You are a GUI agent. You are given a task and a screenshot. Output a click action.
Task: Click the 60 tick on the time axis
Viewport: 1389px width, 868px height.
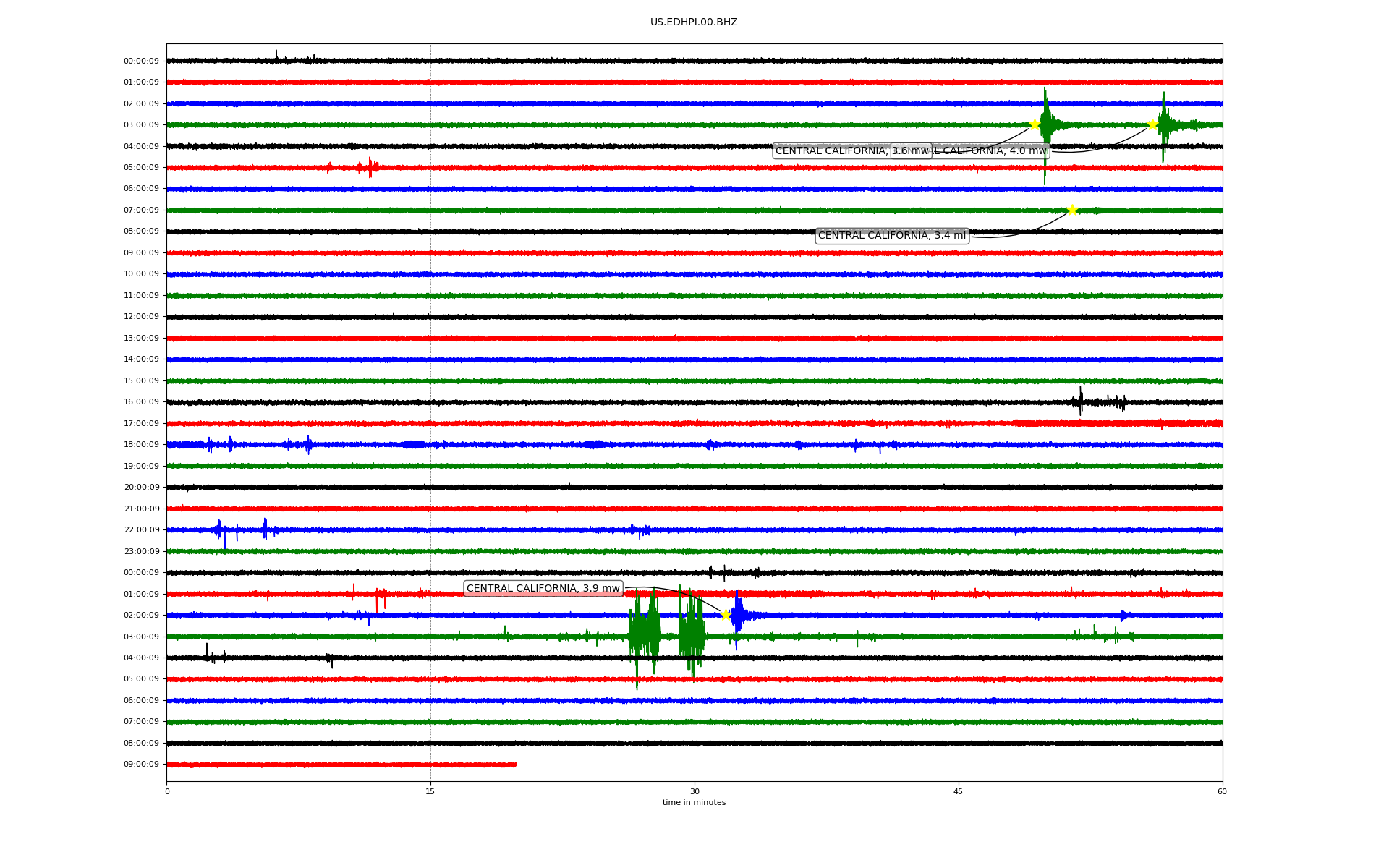click(1222, 791)
